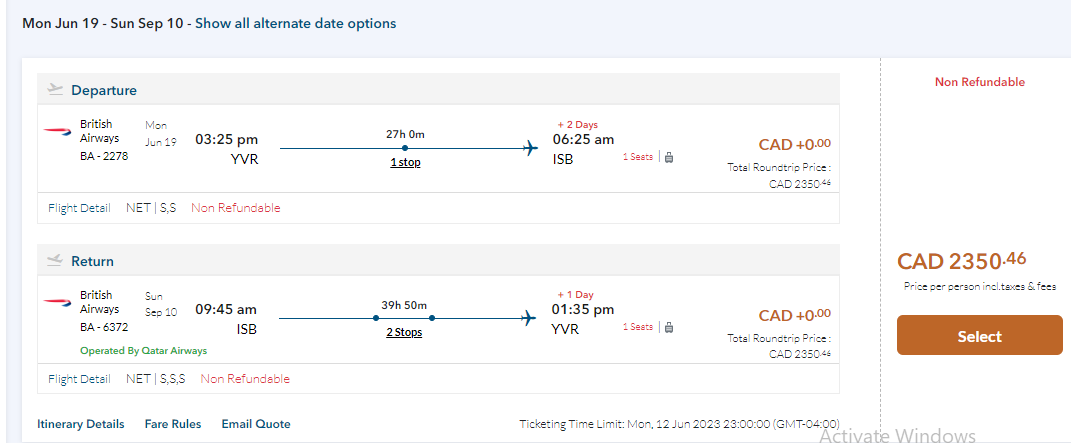Expand the 1 stop details for departure
The height and width of the screenshot is (443, 1071).
click(x=405, y=162)
